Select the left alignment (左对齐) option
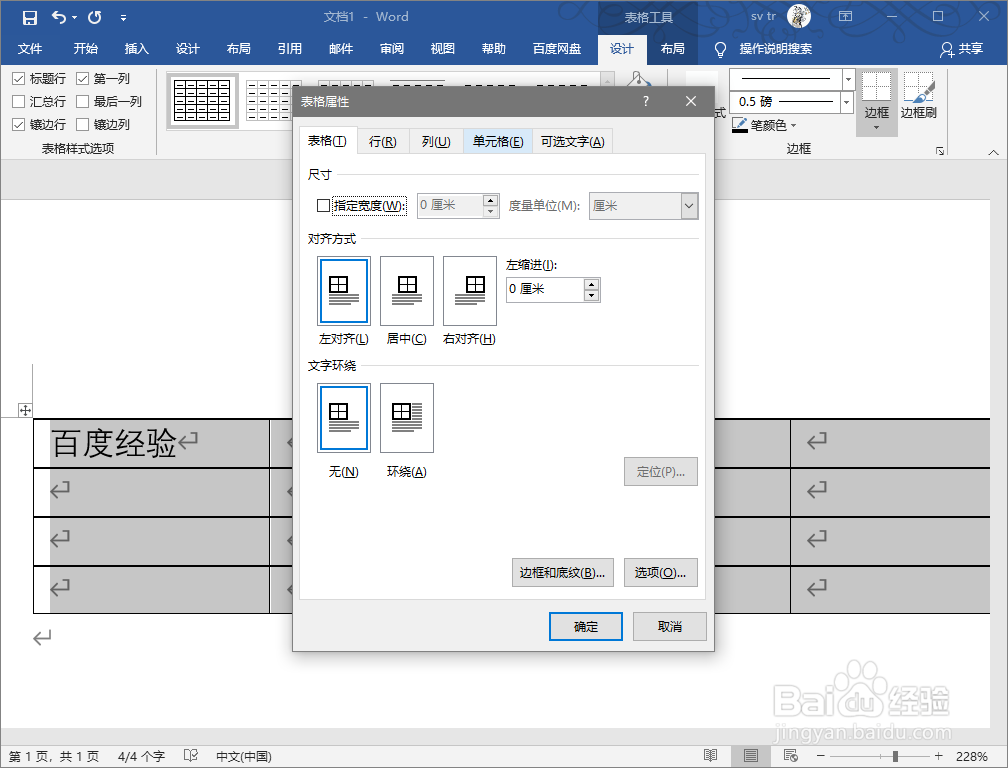The width and height of the screenshot is (1008, 768). coord(344,291)
